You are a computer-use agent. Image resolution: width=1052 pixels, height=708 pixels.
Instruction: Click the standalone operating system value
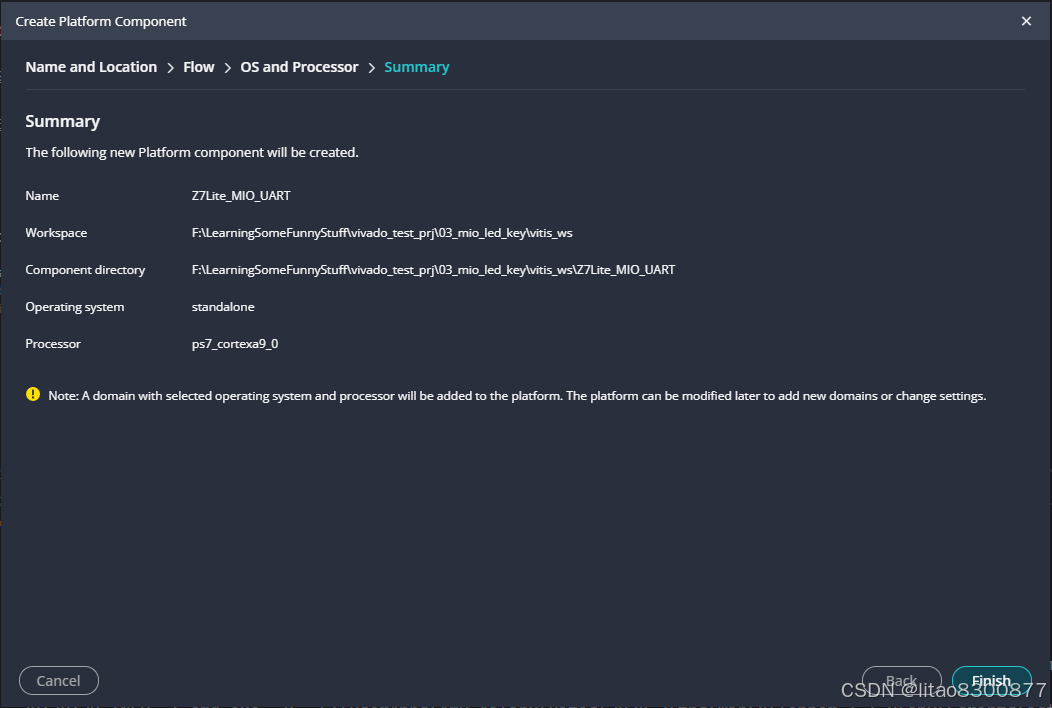(x=223, y=307)
